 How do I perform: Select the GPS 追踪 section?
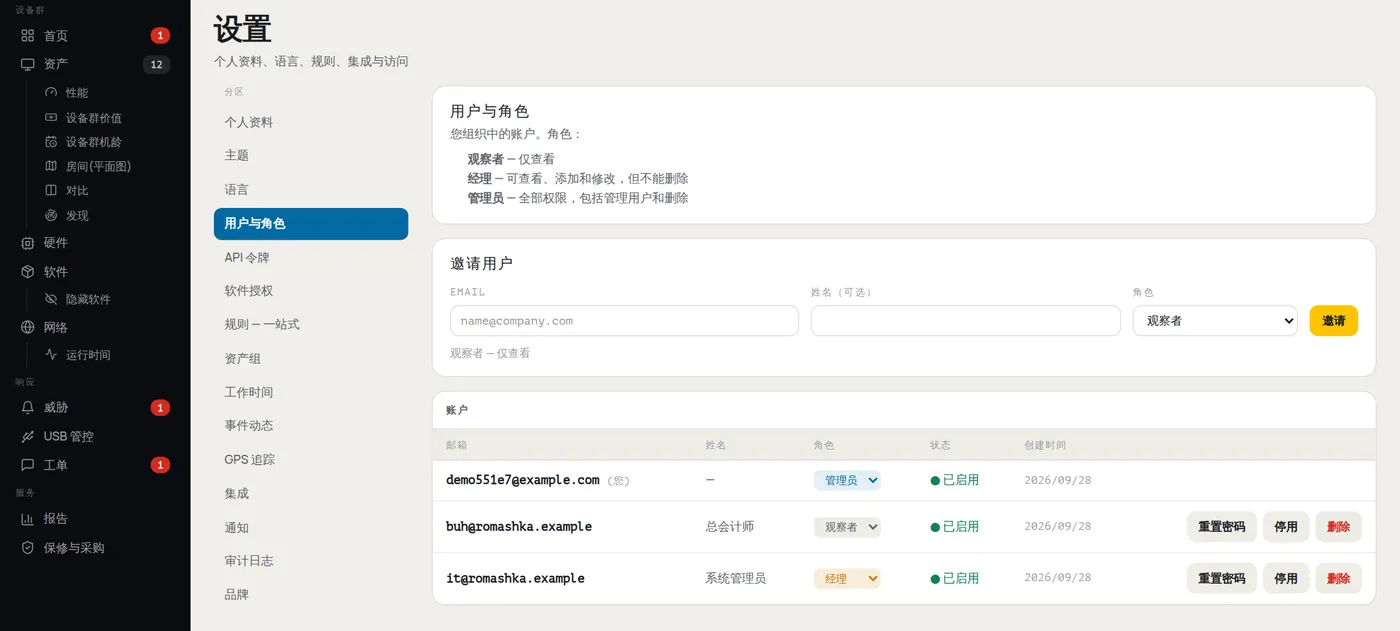311,460
